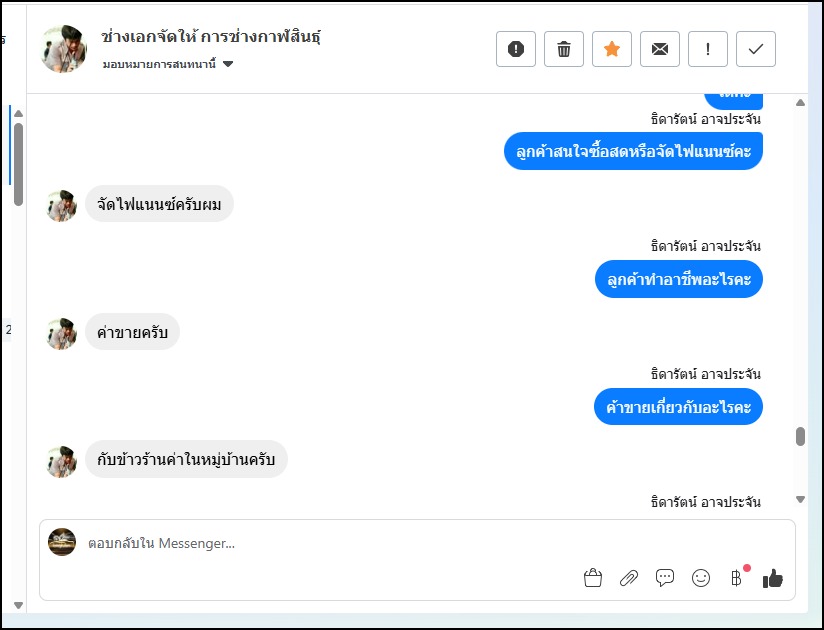Click the Baht payment request icon
The image size is (824, 630).
(x=737, y=578)
